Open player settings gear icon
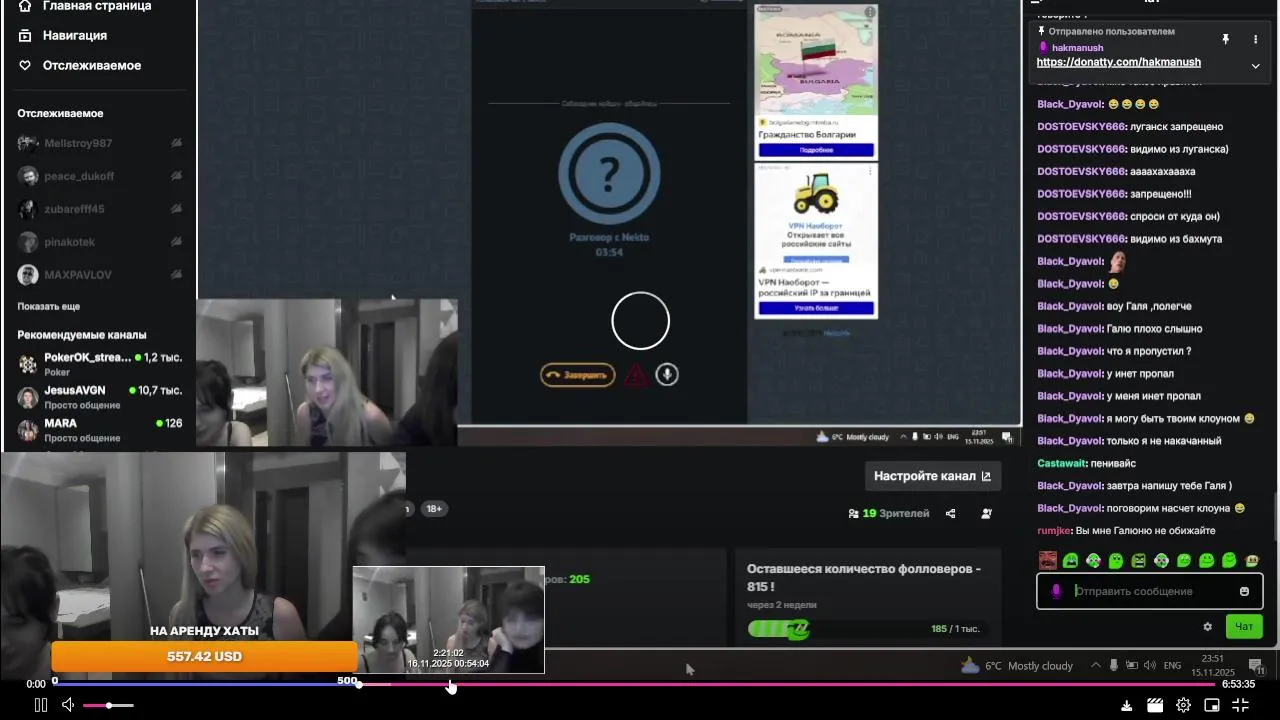 point(1183,705)
